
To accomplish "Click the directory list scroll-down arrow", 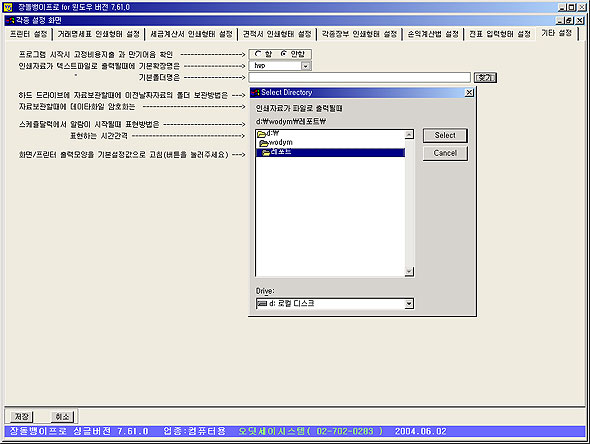I will pyautogui.click(x=409, y=271).
